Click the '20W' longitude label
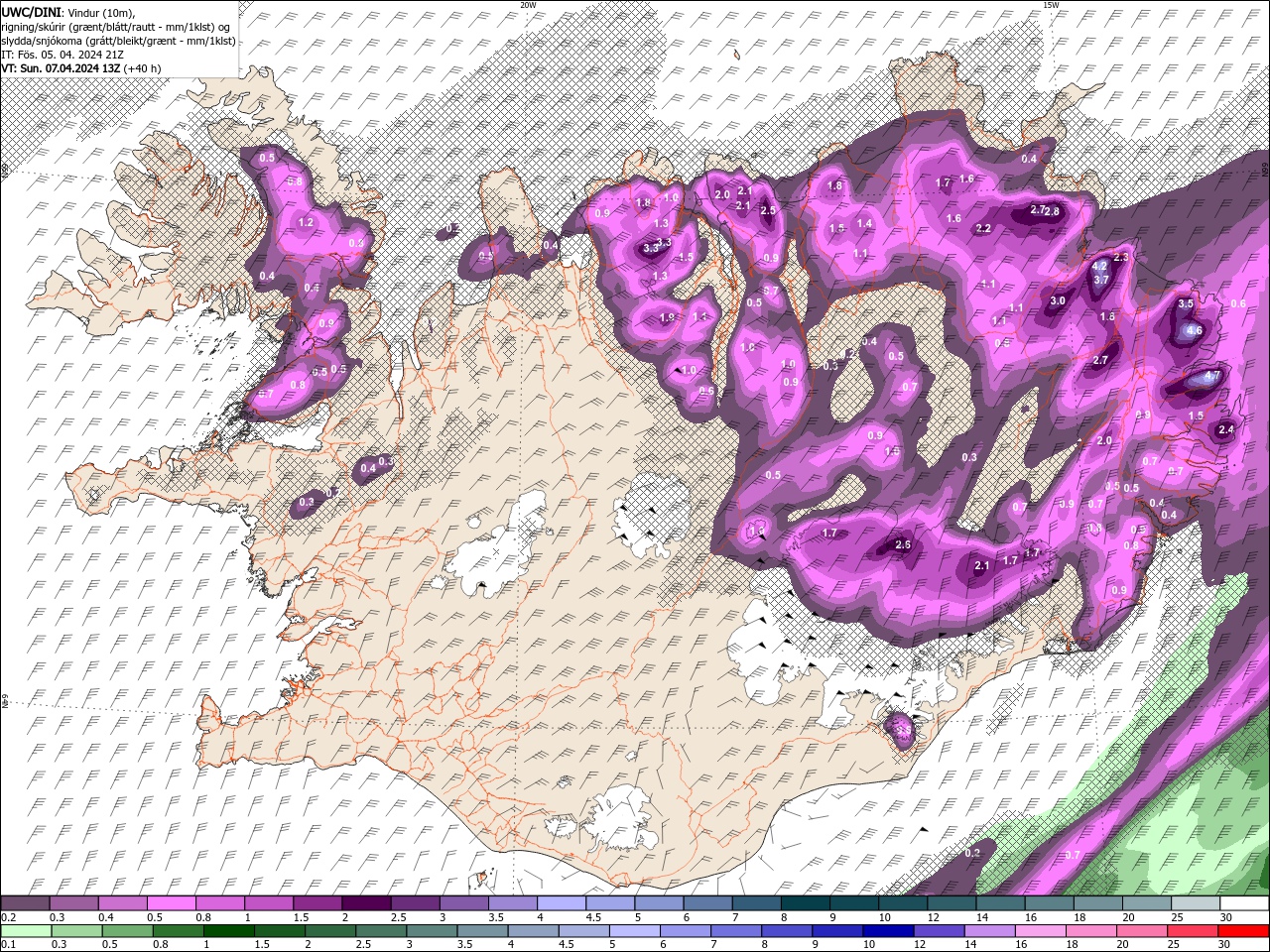Screen dimensions: 1270x952 click(528, 5)
